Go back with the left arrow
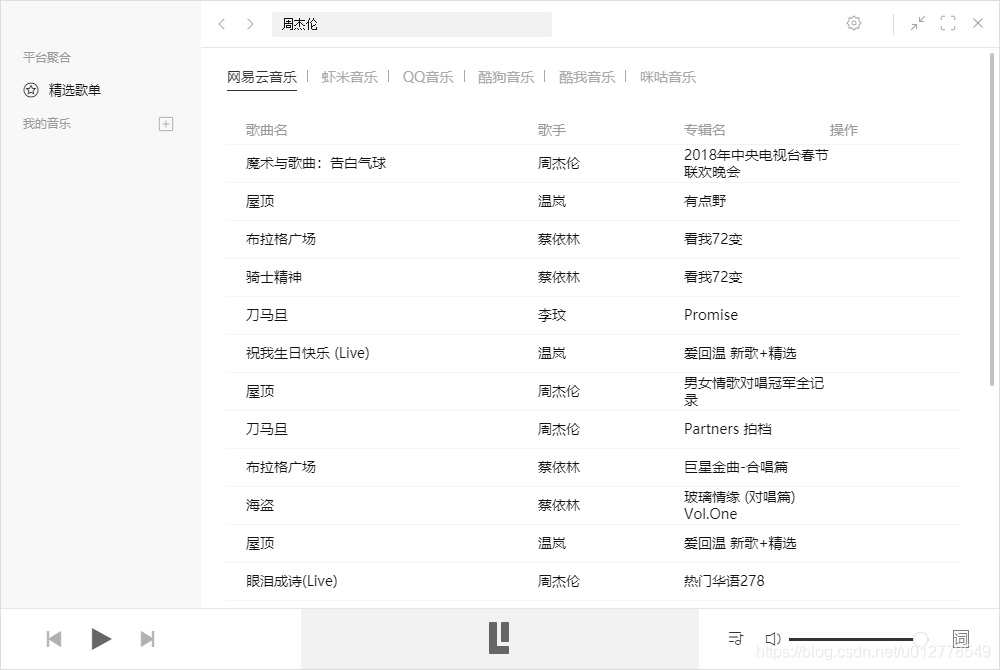 222,24
